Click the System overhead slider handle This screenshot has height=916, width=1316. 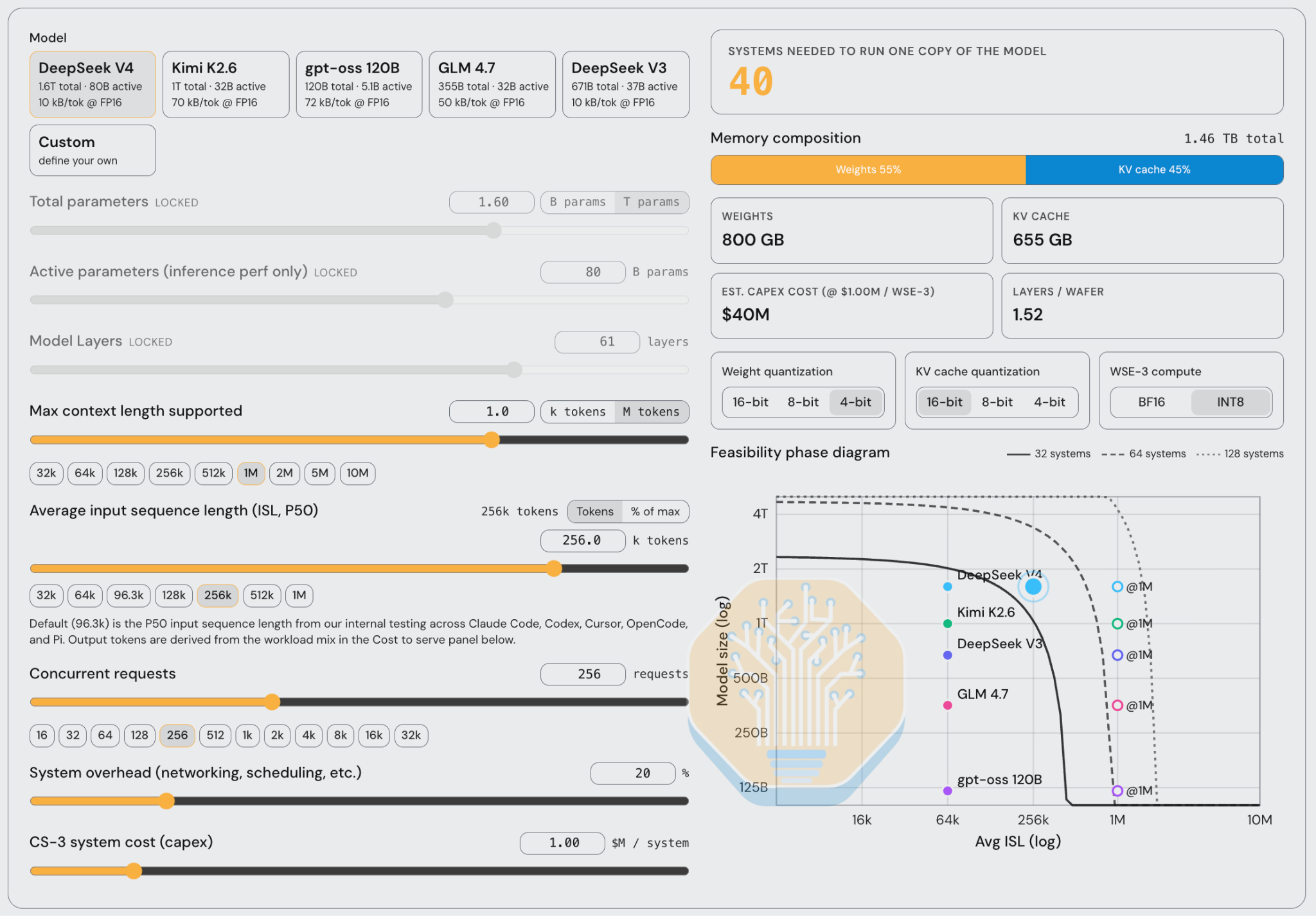pos(166,801)
